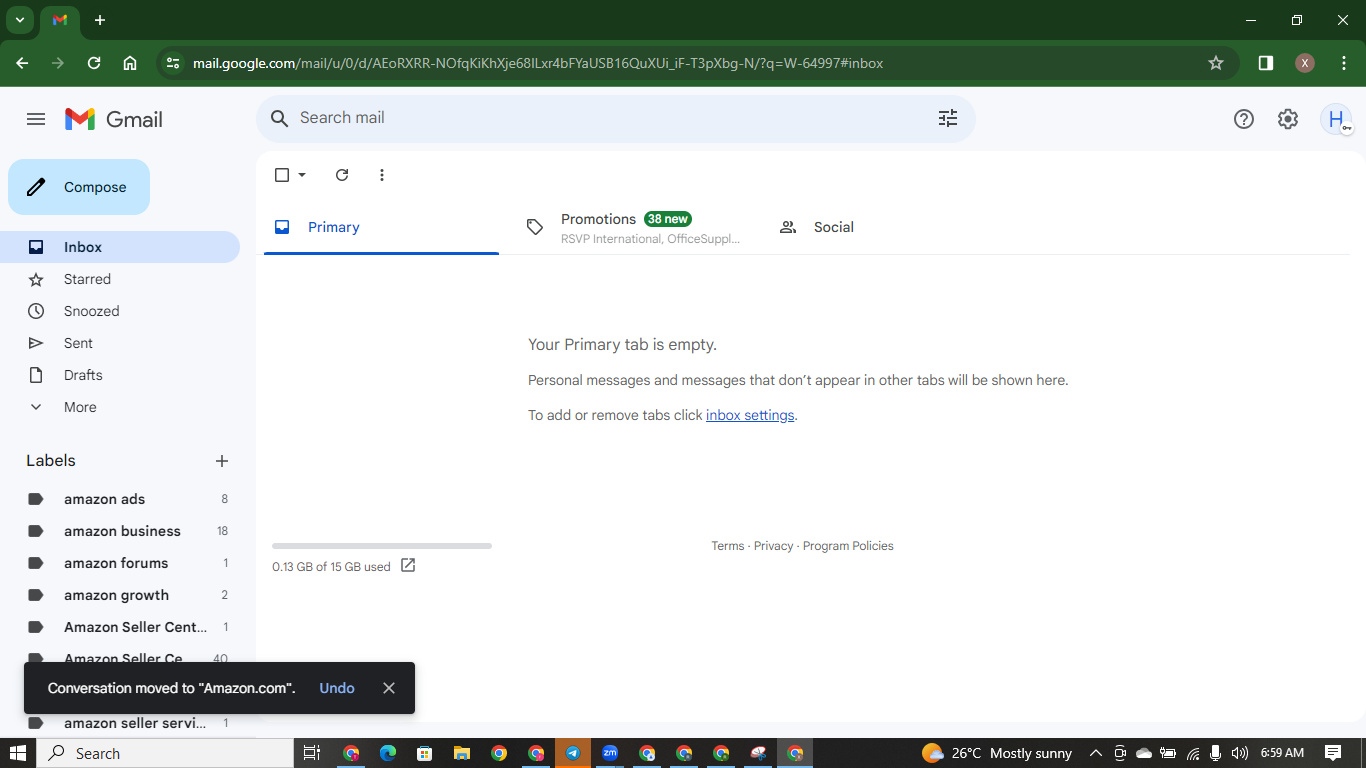Open the Program Policies link
This screenshot has height=768, width=1366.
(x=848, y=546)
